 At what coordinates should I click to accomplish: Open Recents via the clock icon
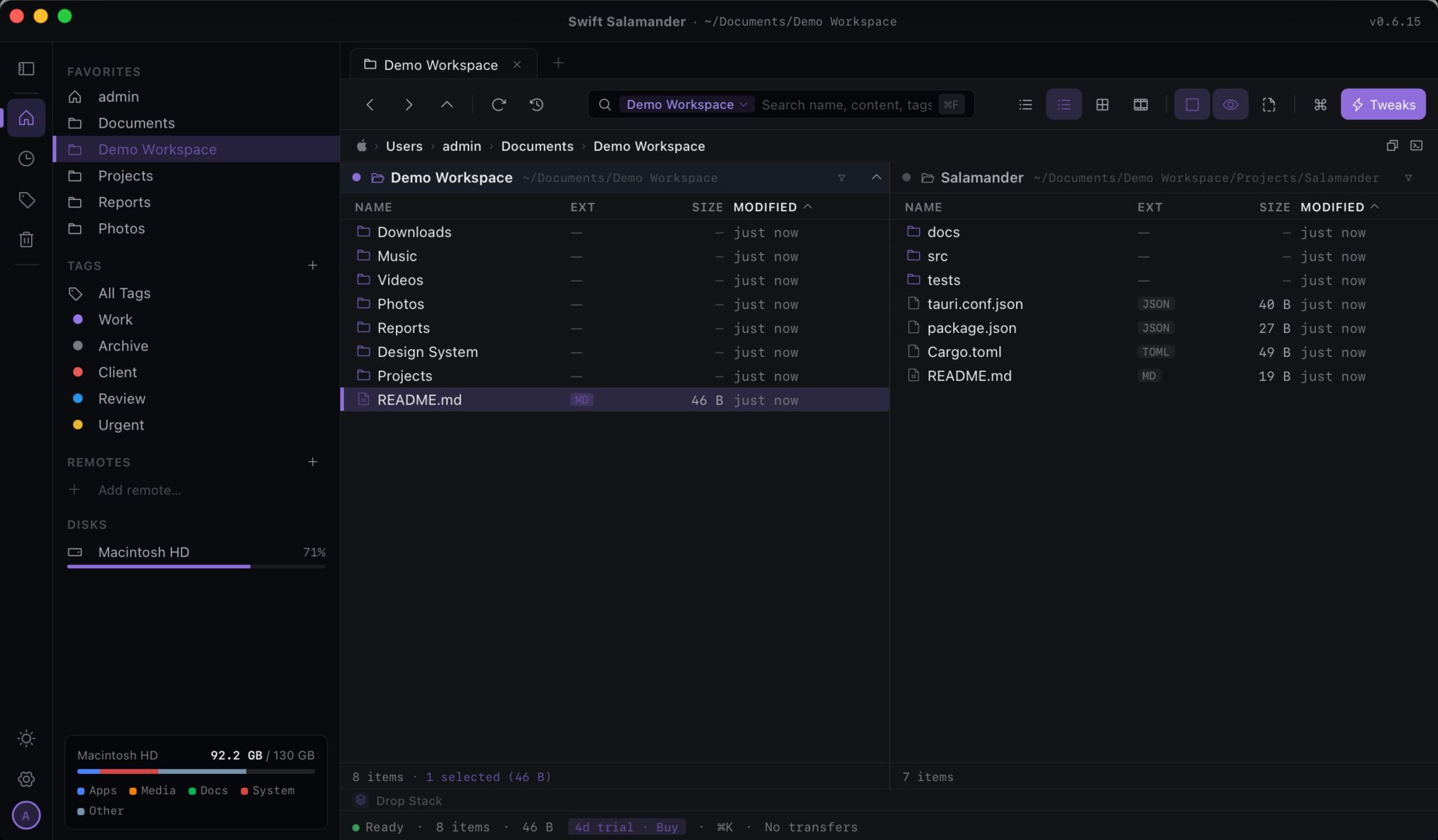tap(26, 158)
